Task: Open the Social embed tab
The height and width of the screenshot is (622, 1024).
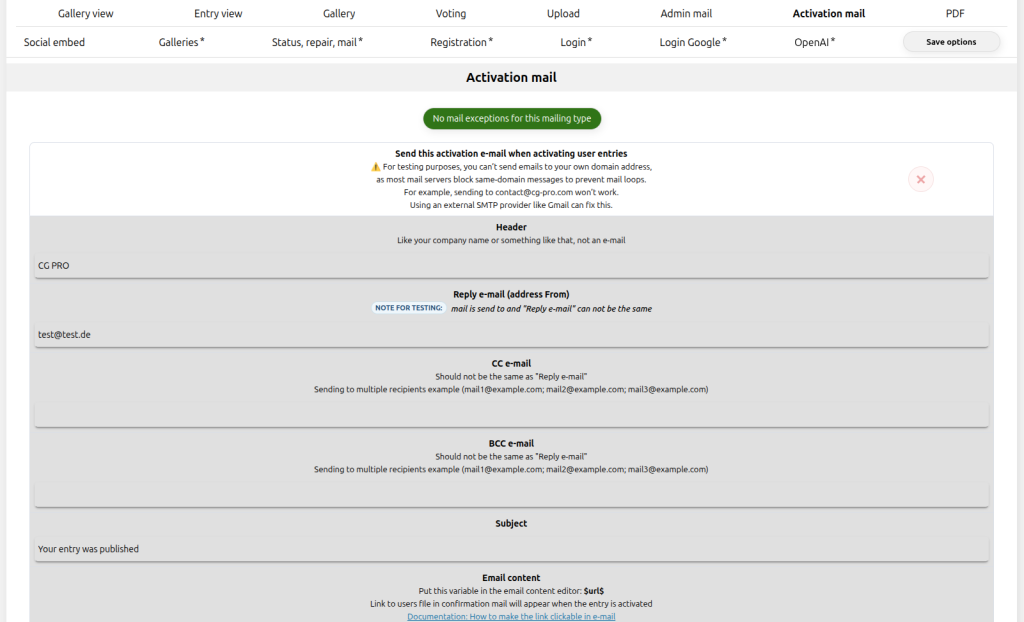Action: (x=54, y=42)
